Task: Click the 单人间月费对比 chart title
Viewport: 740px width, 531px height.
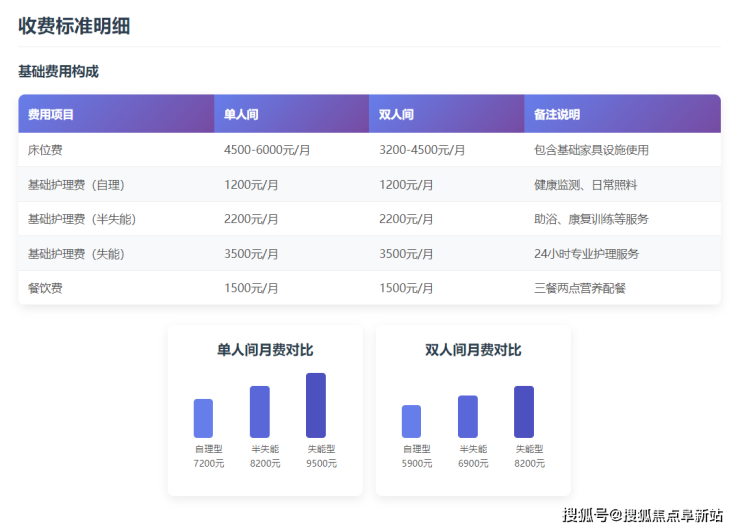Action: click(x=265, y=350)
